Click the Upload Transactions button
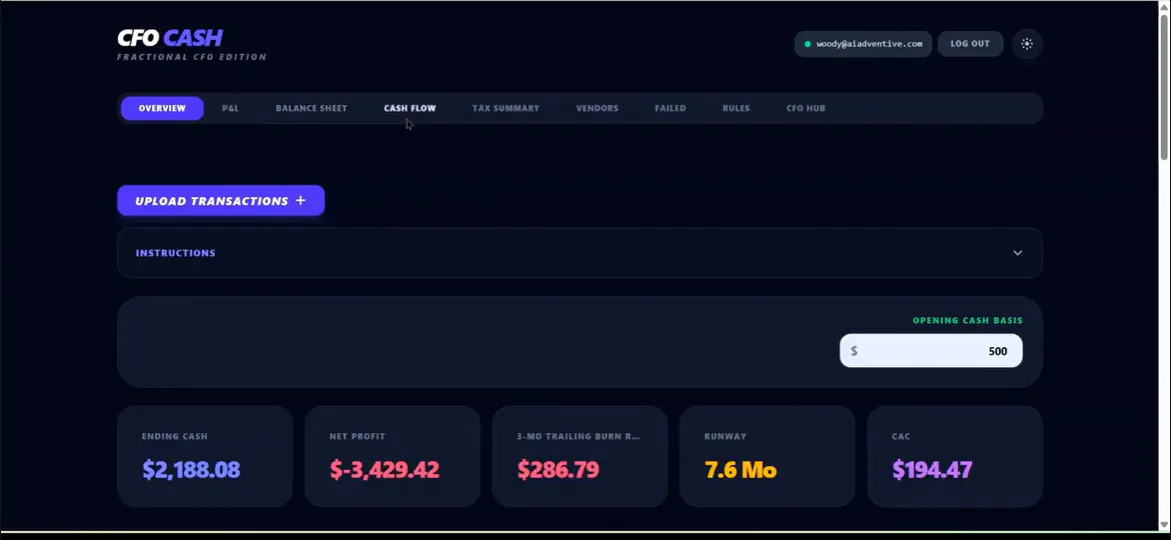The image size is (1171, 540). tap(221, 201)
